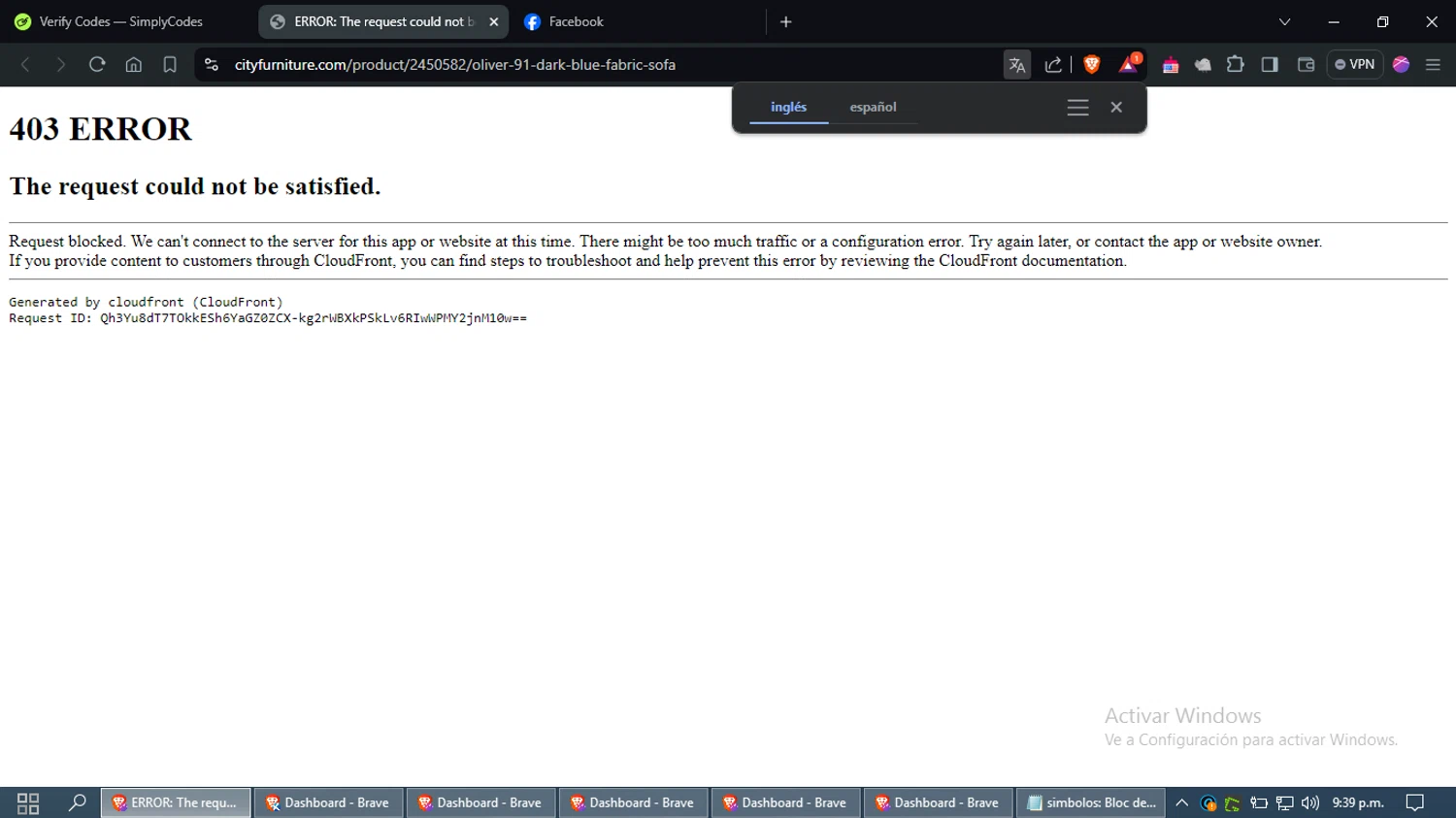View site information in address bar
The height and width of the screenshot is (818, 1456).
[x=212, y=65]
